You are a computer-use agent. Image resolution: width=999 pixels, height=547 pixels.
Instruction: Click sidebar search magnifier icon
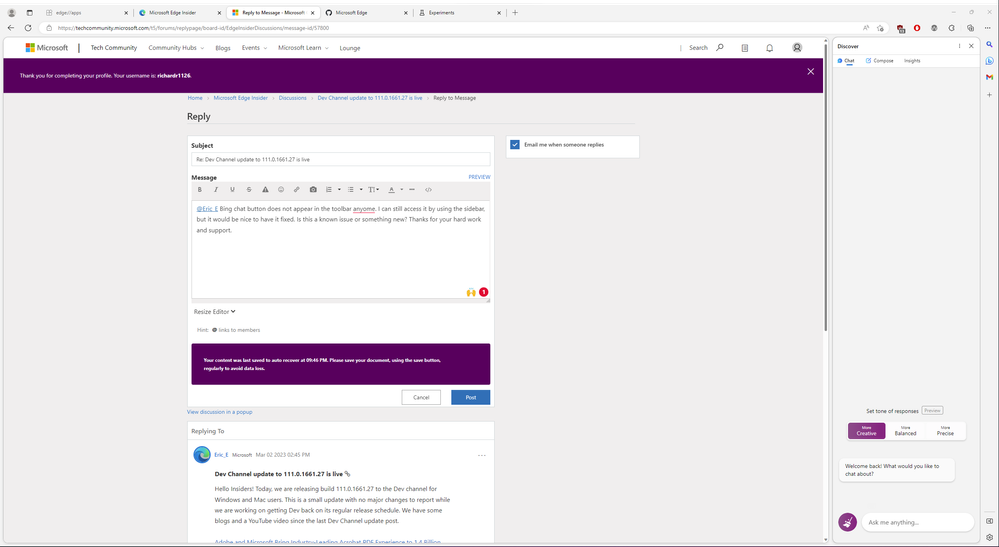point(989,45)
